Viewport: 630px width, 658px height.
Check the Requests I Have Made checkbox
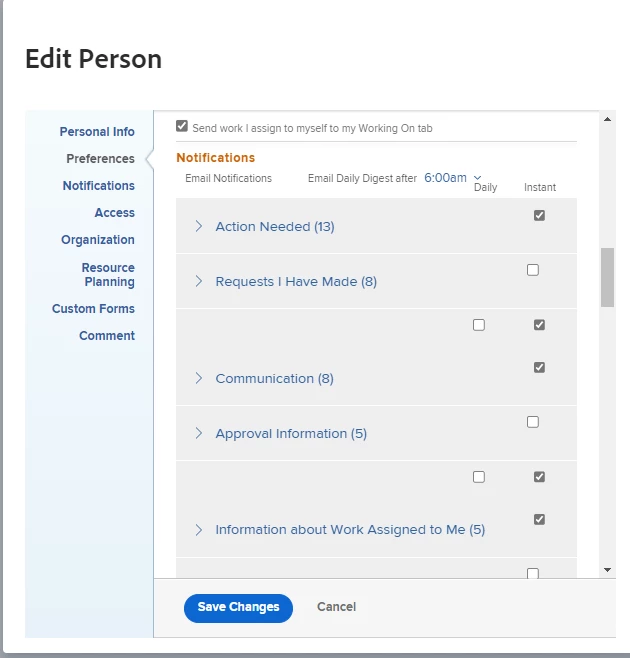coord(533,270)
